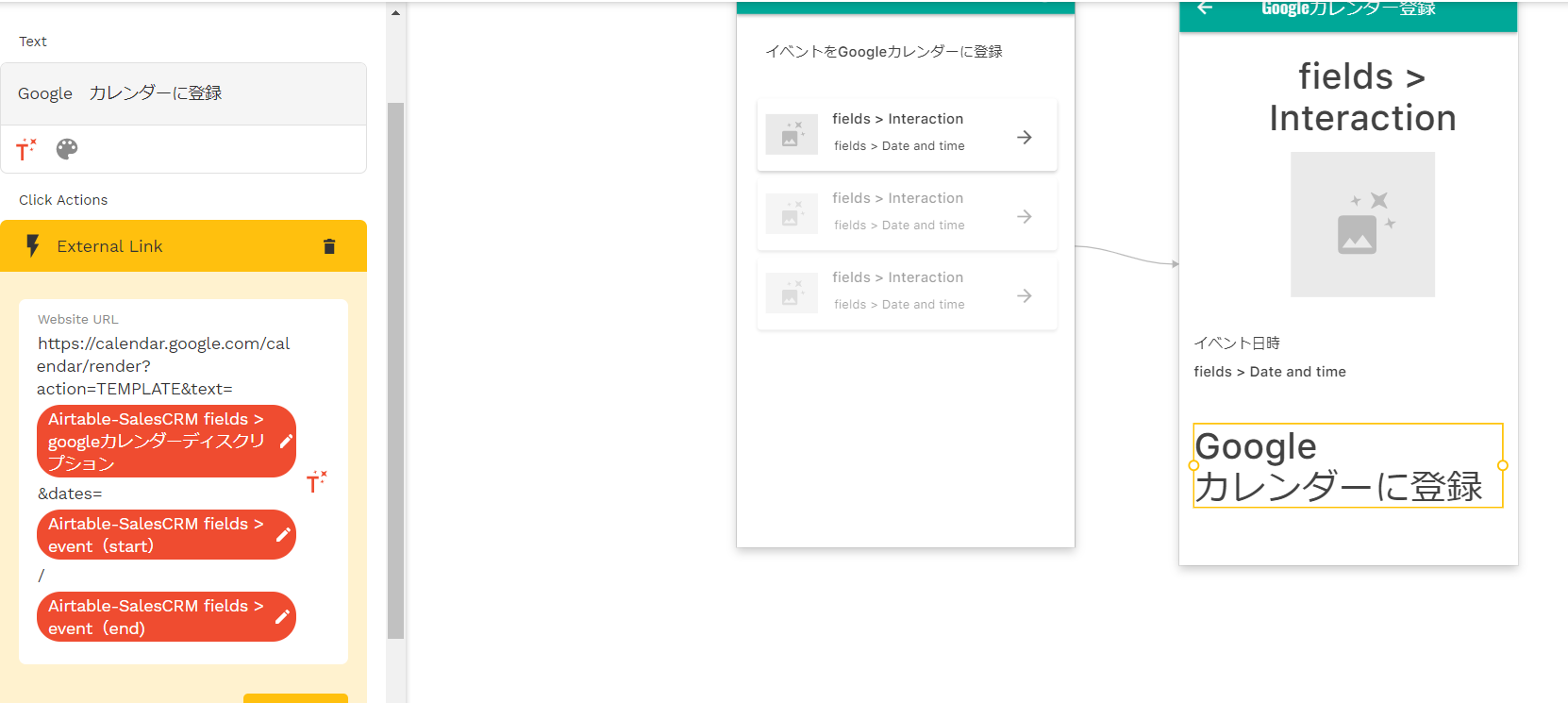
Task: Click the scrollbar up arrow of the left panel
Action: tap(396, 13)
